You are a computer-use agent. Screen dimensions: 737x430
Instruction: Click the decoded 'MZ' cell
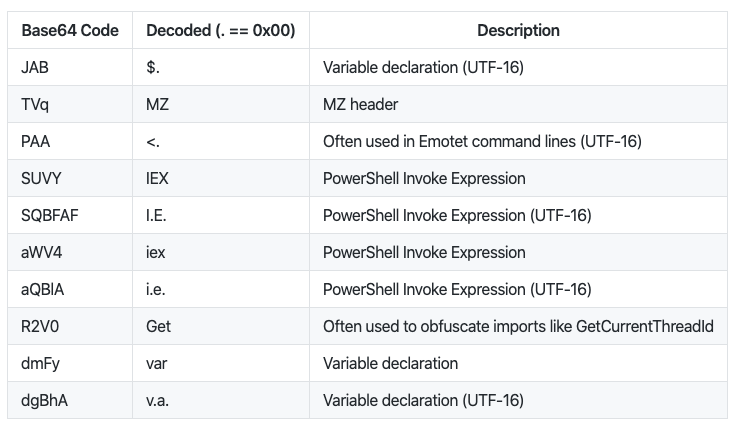point(157,105)
